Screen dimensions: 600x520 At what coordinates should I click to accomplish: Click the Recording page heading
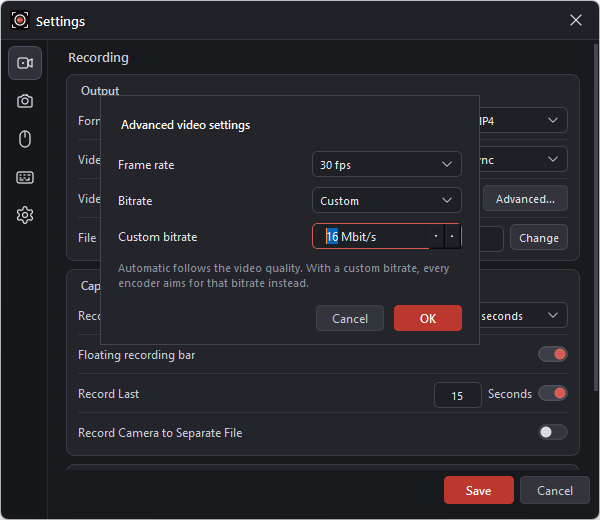tap(98, 57)
